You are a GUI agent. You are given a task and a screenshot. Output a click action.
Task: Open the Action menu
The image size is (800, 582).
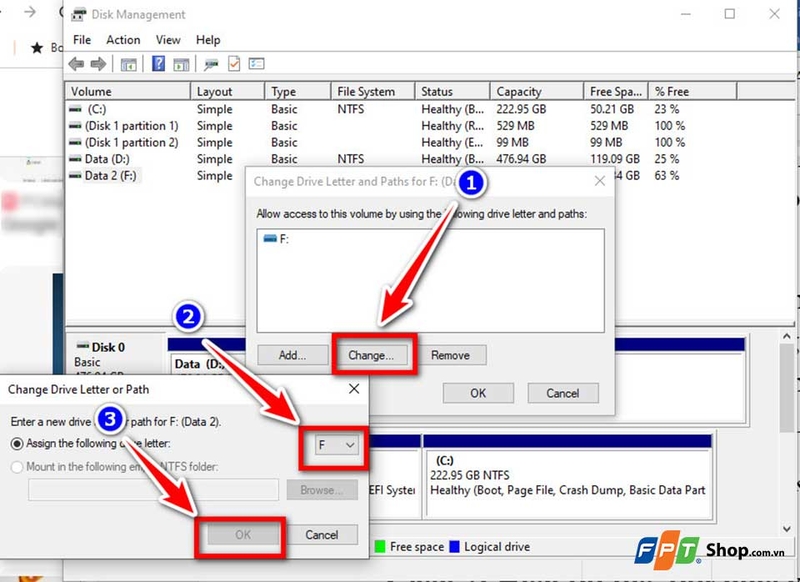pyautogui.click(x=123, y=40)
